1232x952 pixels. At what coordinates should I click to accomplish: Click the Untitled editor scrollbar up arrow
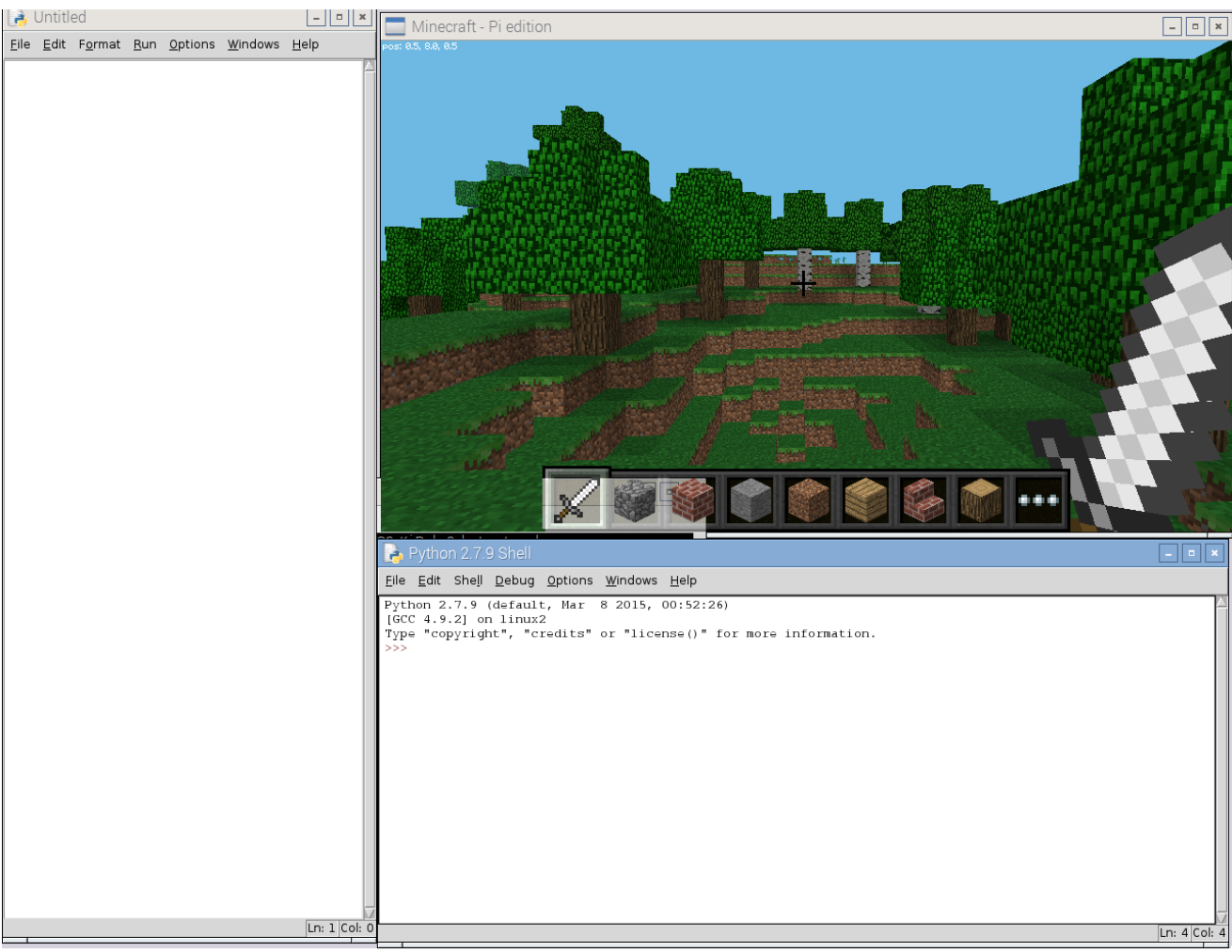click(x=370, y=65)
